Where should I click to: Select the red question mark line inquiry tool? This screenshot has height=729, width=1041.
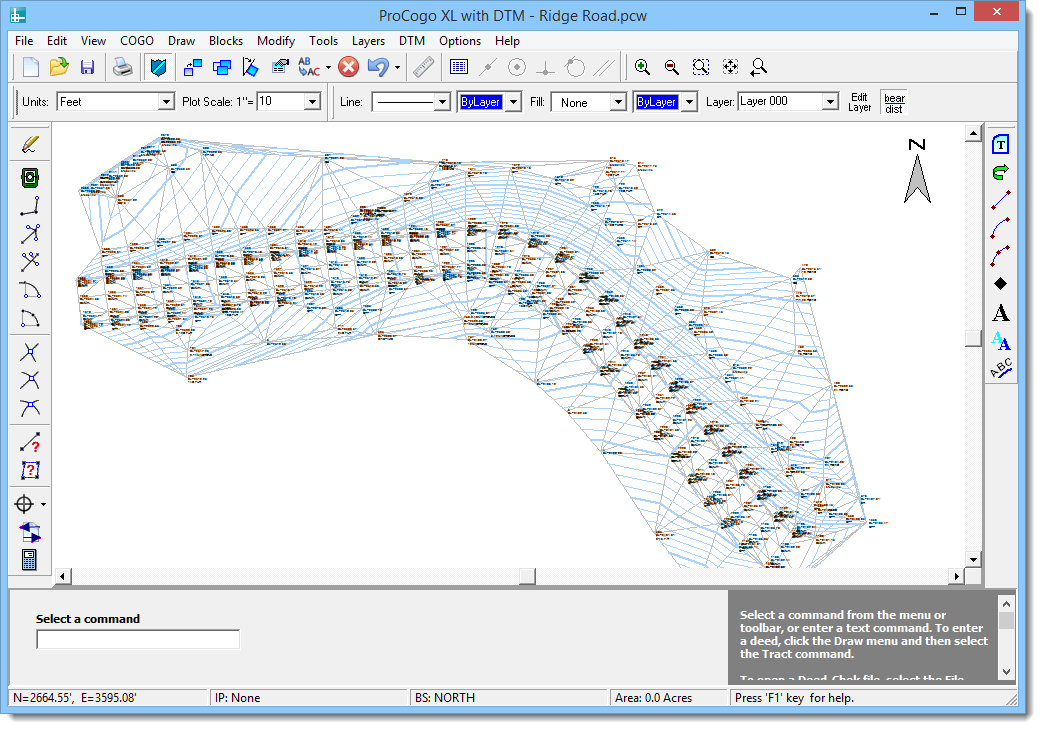click(30, 442)
